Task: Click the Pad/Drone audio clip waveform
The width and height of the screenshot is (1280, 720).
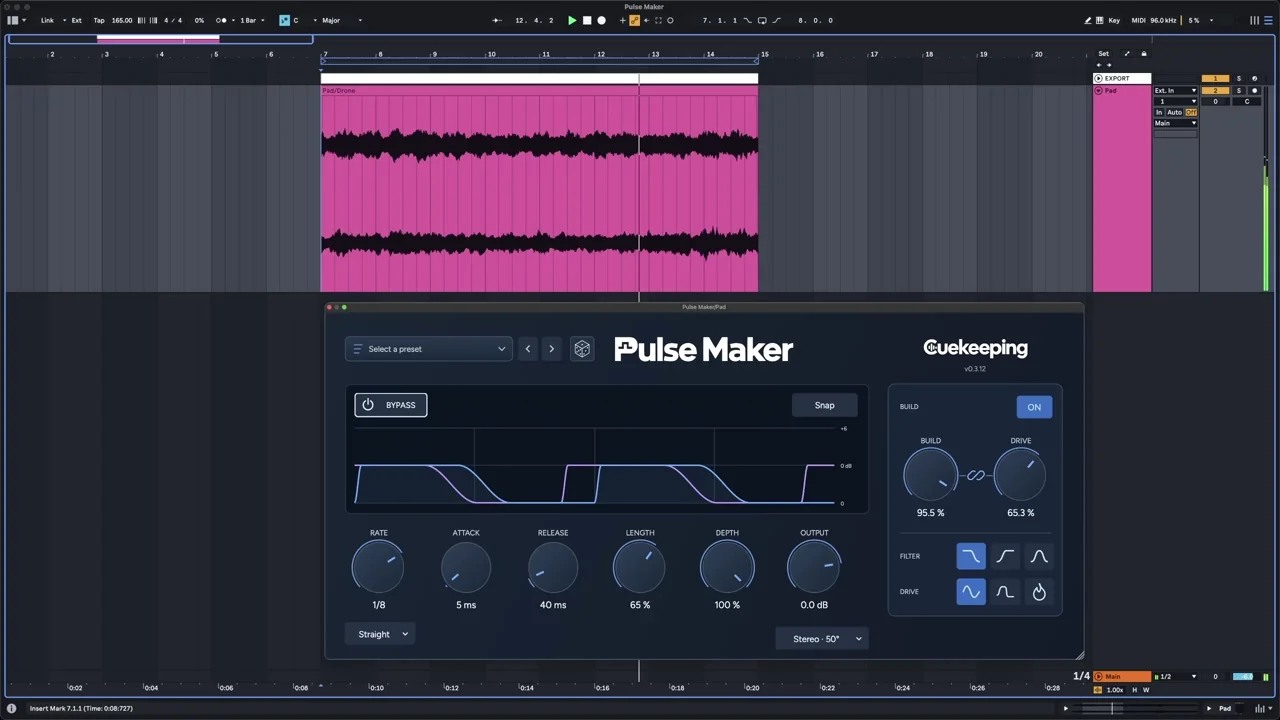Action: tap(539, 193)
